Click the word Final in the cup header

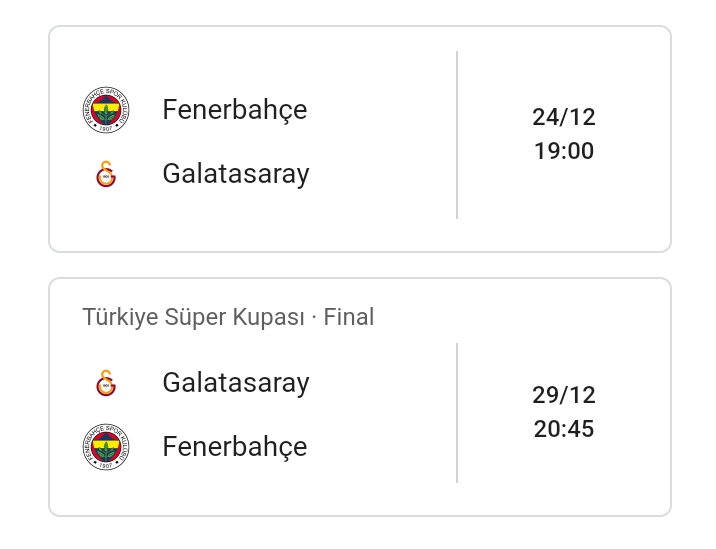(x=349, y=317)
